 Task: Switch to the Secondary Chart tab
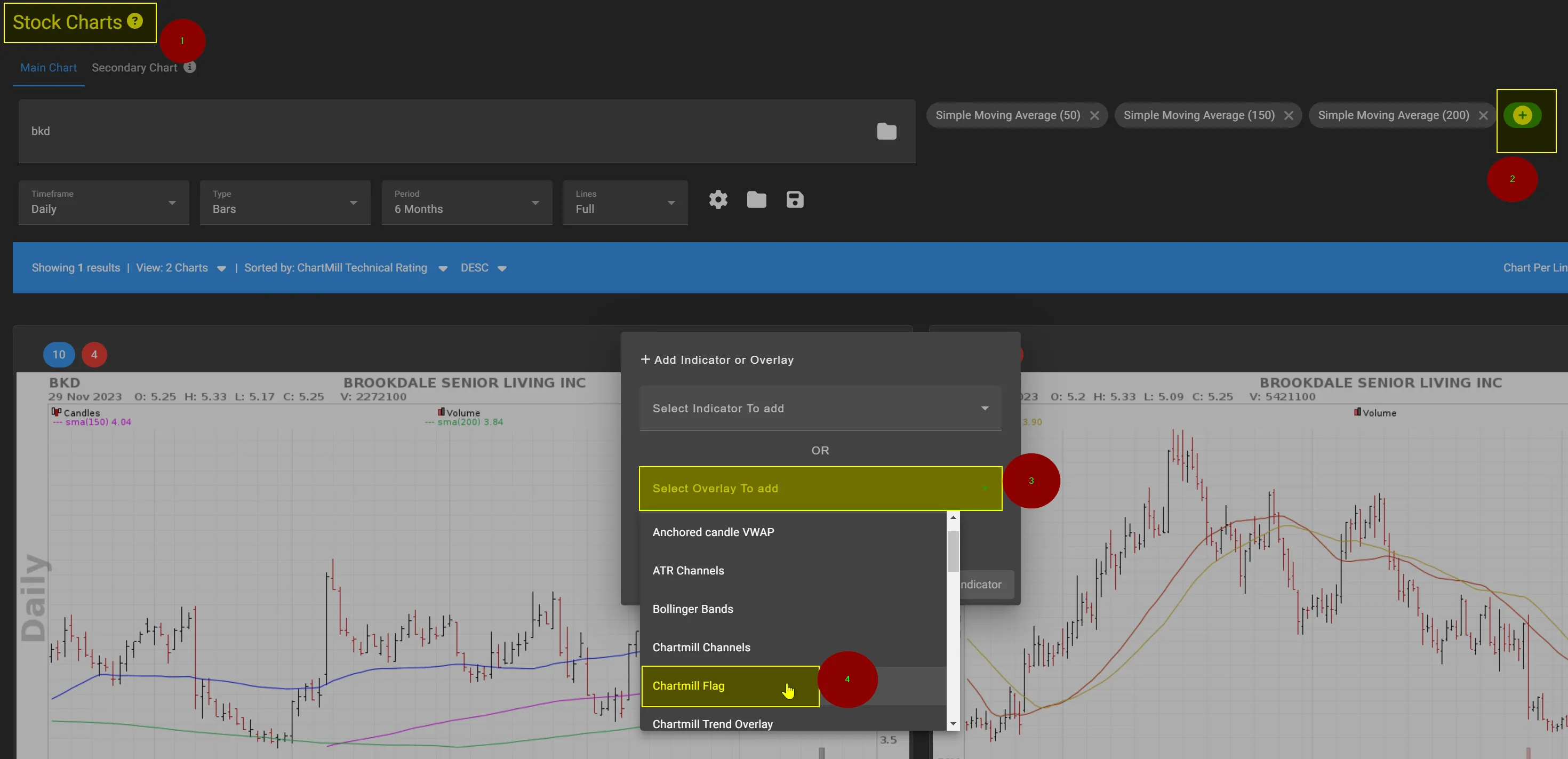tap(134, 68)
